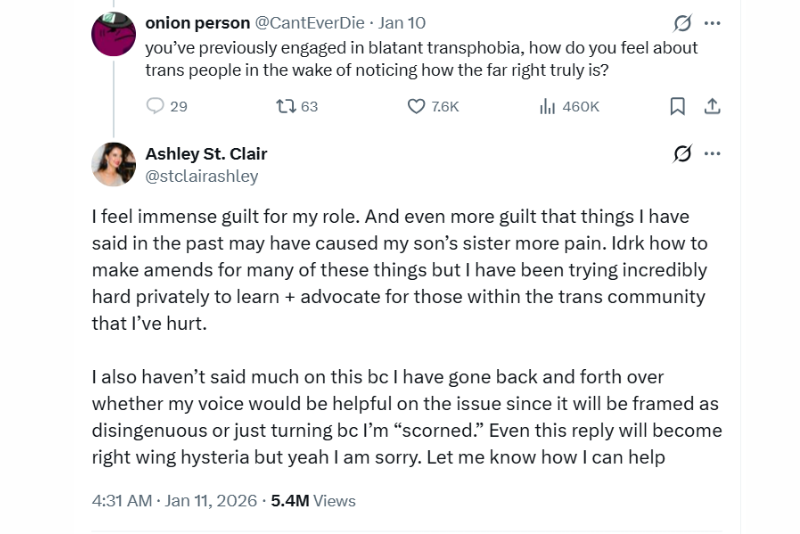Open onion person's profile avatar
Screen dimensions: 800x534
point(113,32)
